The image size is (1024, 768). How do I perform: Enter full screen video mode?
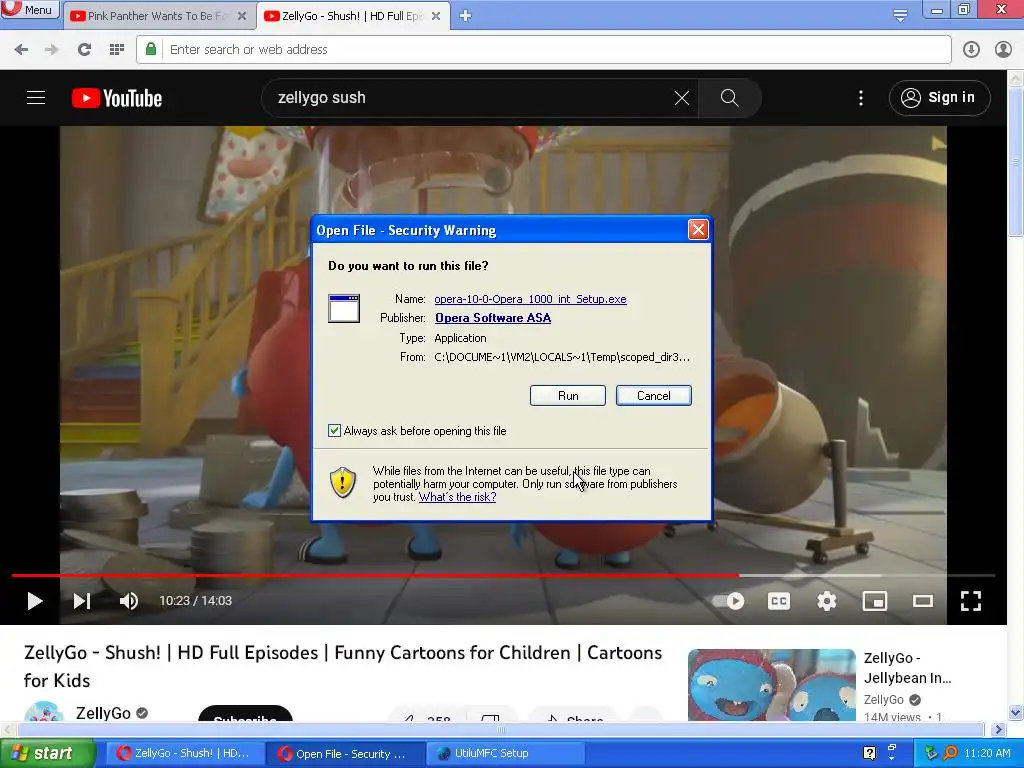(x=970, y=601)
